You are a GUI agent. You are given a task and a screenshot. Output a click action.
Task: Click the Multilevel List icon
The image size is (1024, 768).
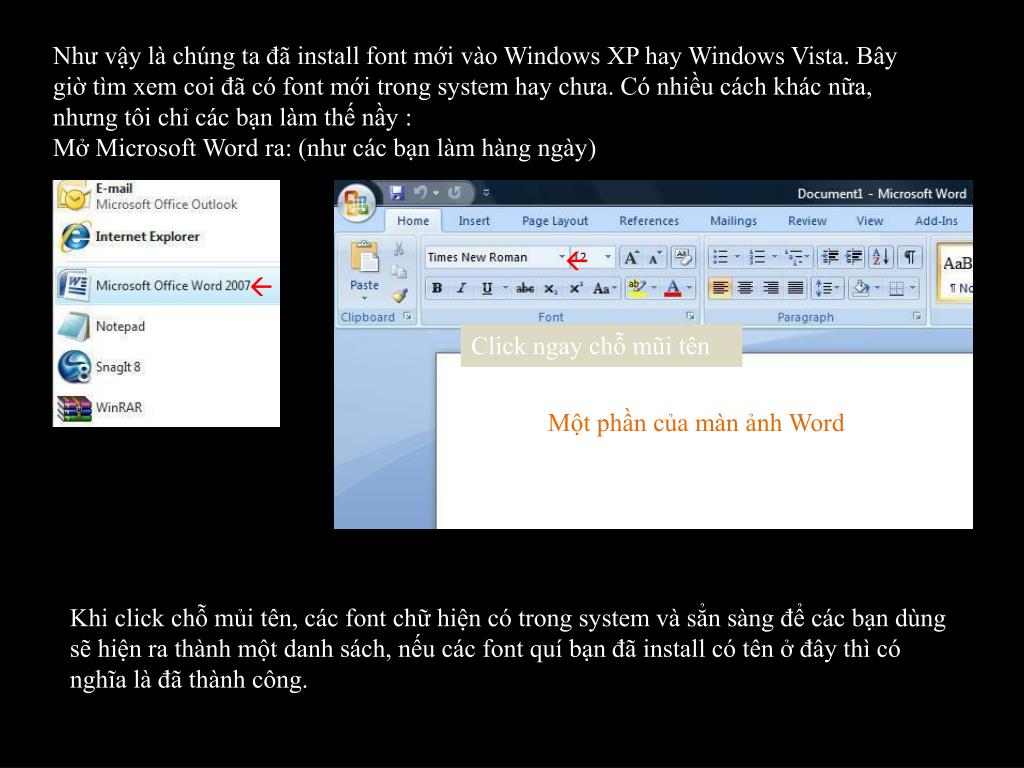[795, 257]
